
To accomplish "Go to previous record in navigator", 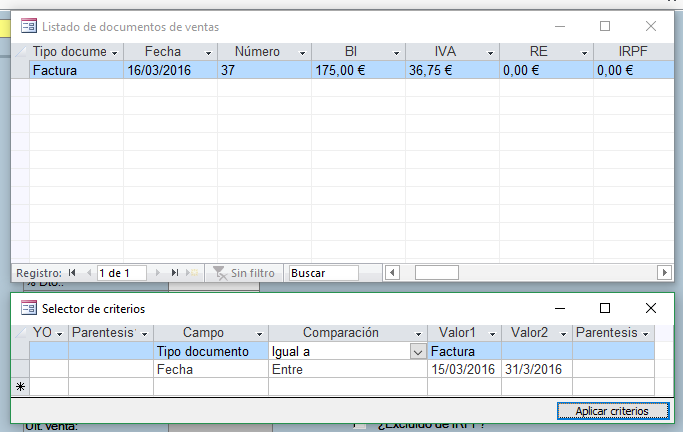I will click(x=87, y=272).
